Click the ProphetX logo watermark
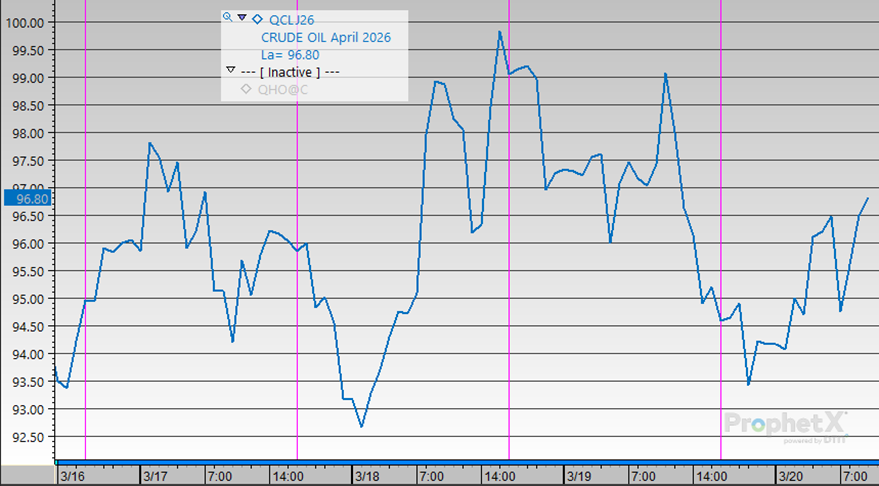Viewport: 879px width, 486px height. (x=786, y=423)
